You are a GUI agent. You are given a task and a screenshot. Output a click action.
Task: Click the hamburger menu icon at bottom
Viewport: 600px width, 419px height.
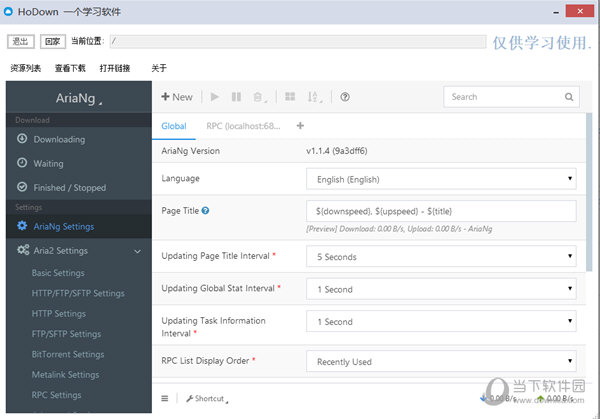click(x=165, y=398)
